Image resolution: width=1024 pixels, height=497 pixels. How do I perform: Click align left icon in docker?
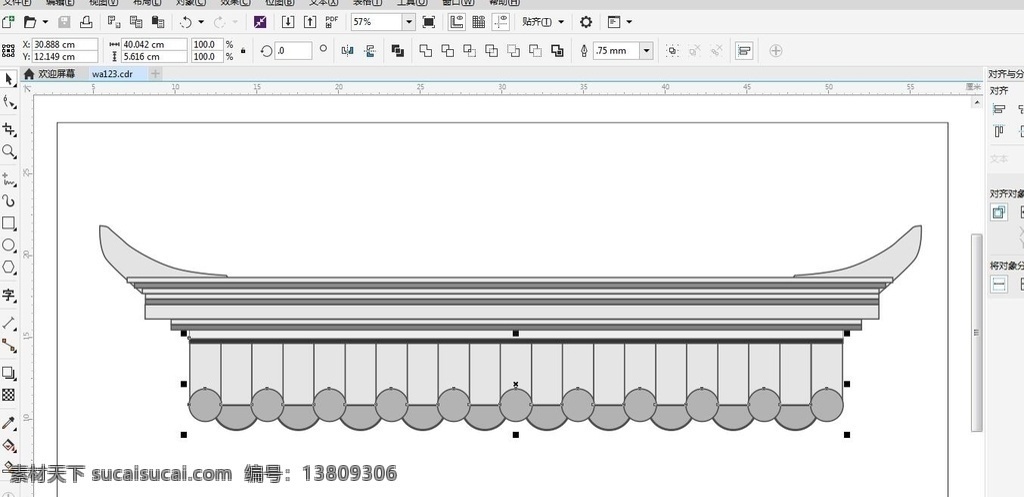(x=999, y=110)
